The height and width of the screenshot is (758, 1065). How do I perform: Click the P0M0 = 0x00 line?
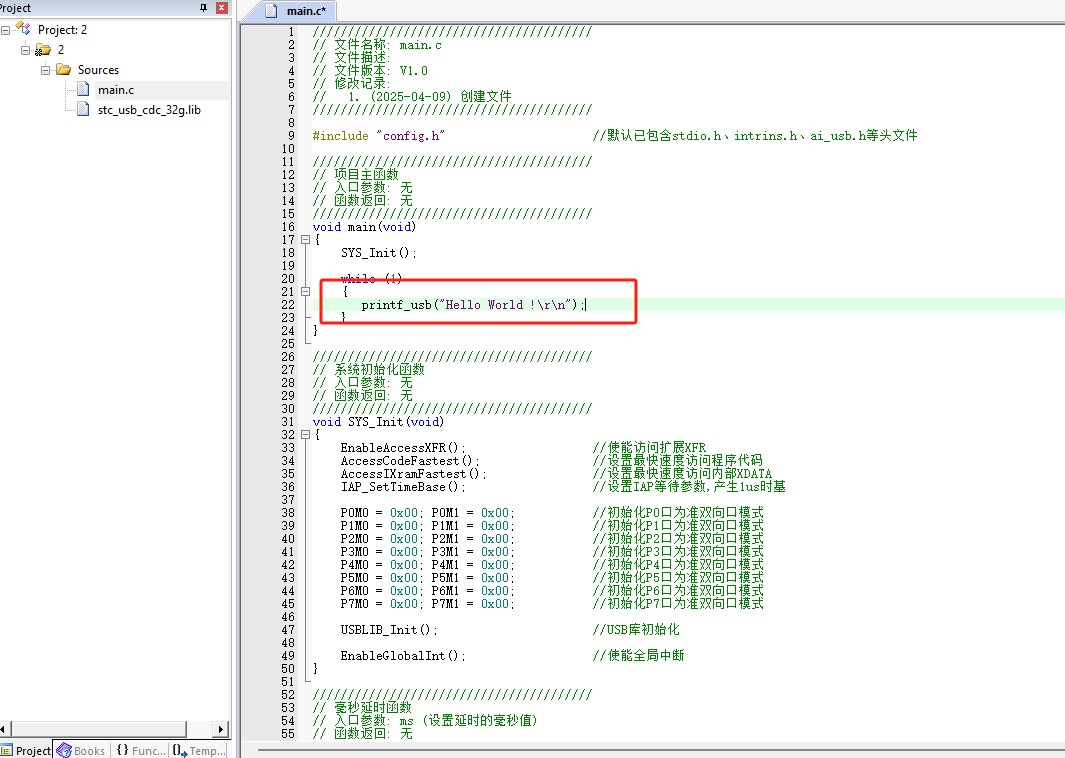[427, 513]
